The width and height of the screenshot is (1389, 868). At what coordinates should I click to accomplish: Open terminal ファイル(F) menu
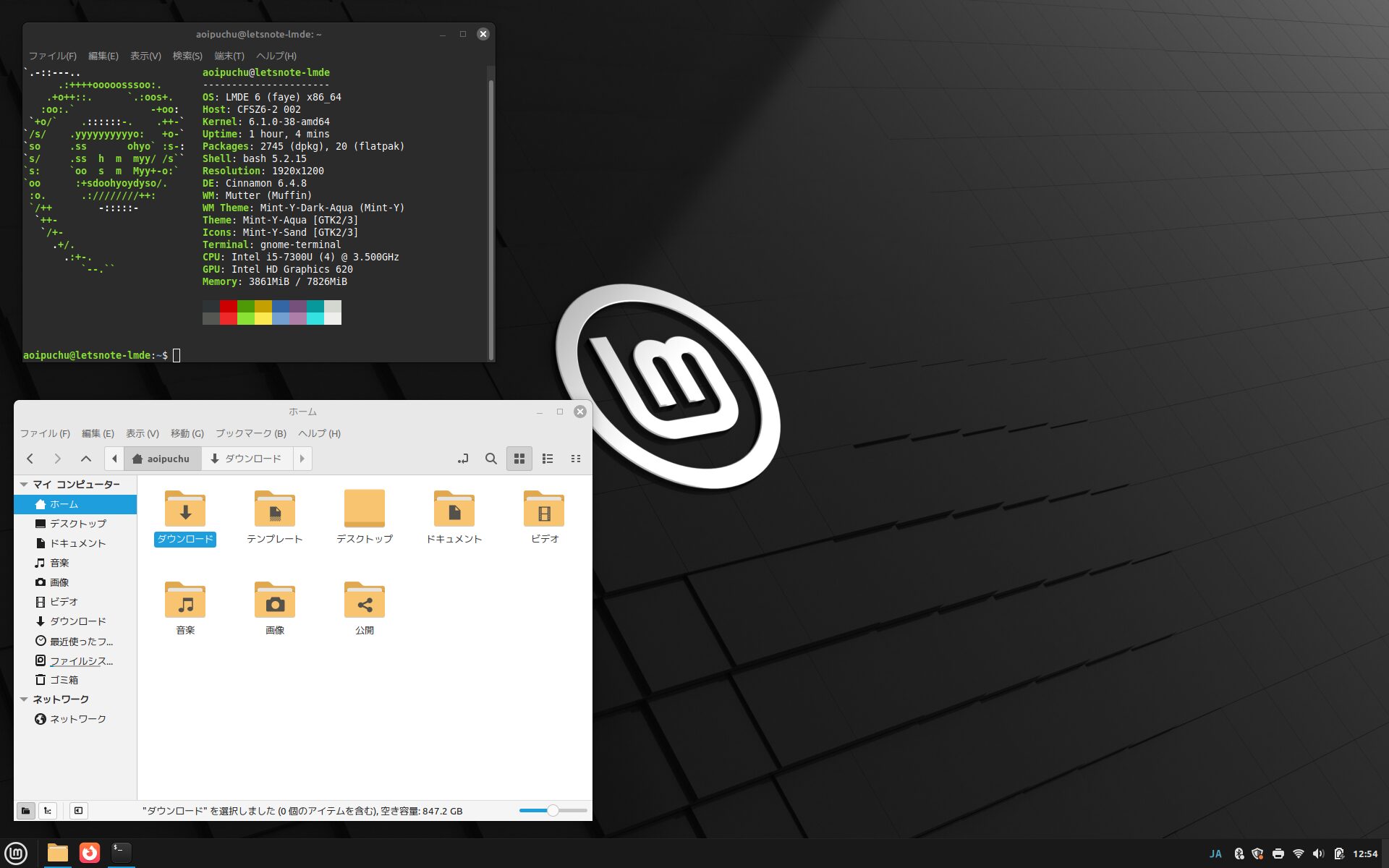(x=52, y=56)
